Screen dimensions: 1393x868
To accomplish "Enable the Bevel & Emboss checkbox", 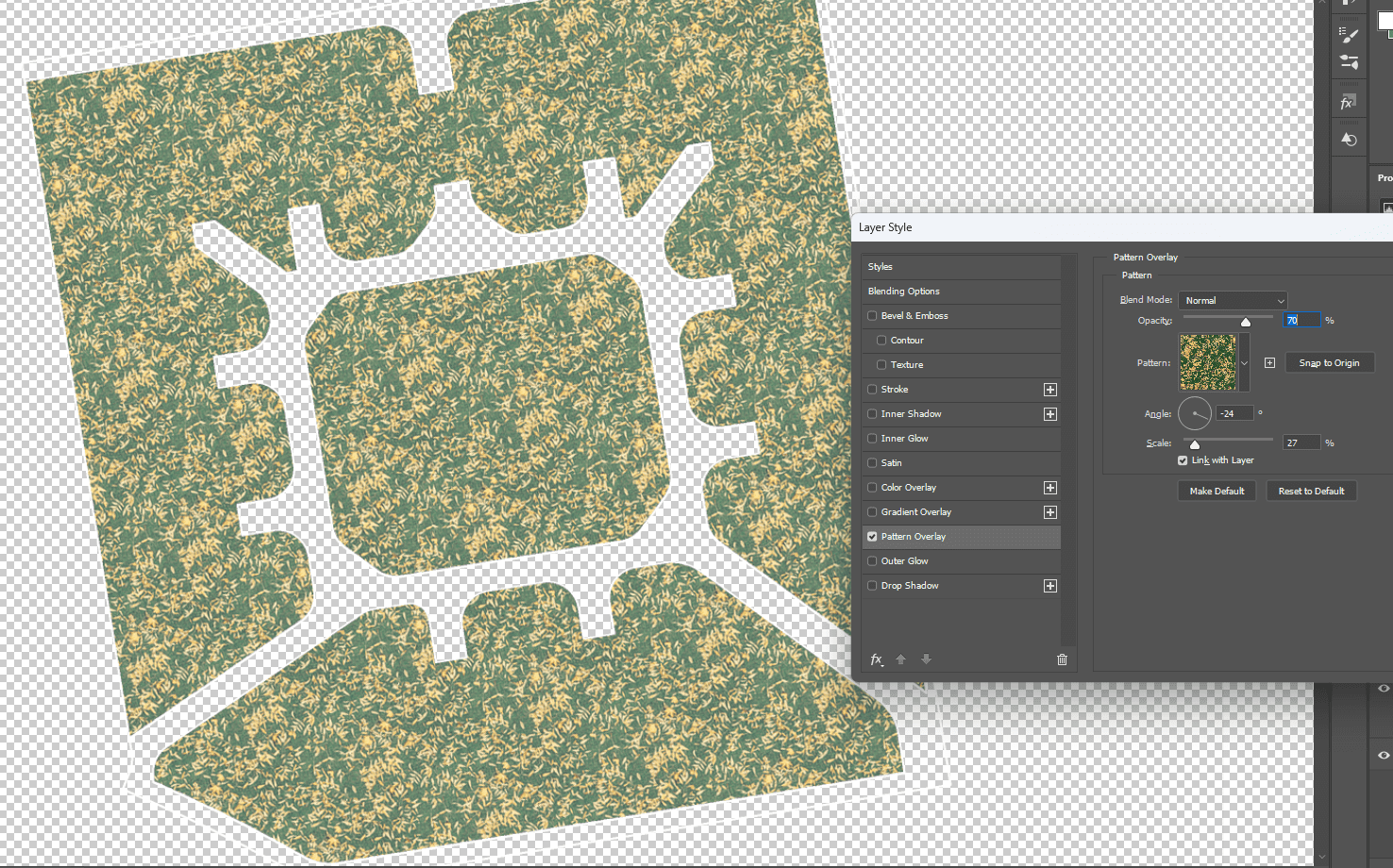I will [872, 316].
